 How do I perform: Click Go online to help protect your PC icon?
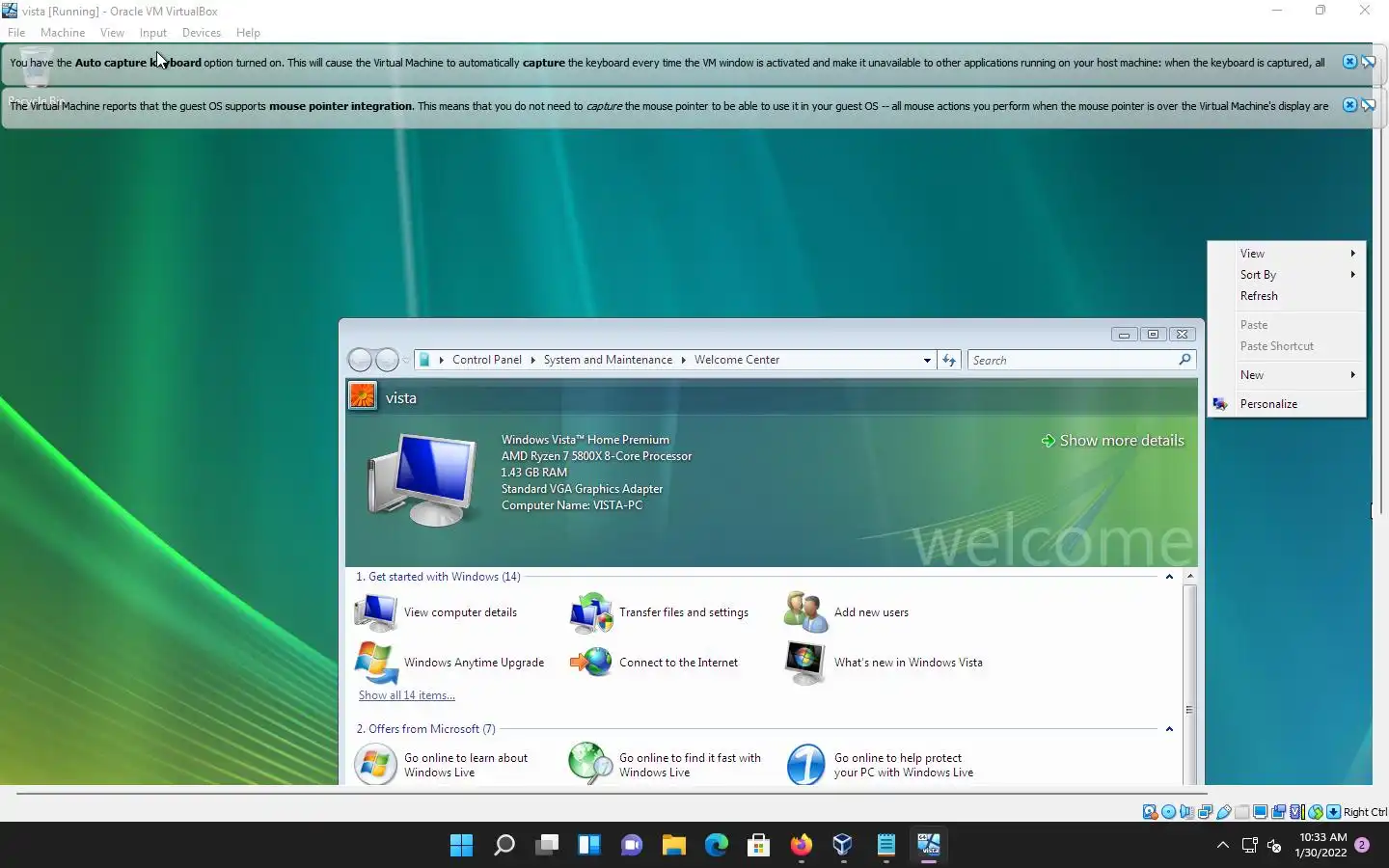coord(805,764)
